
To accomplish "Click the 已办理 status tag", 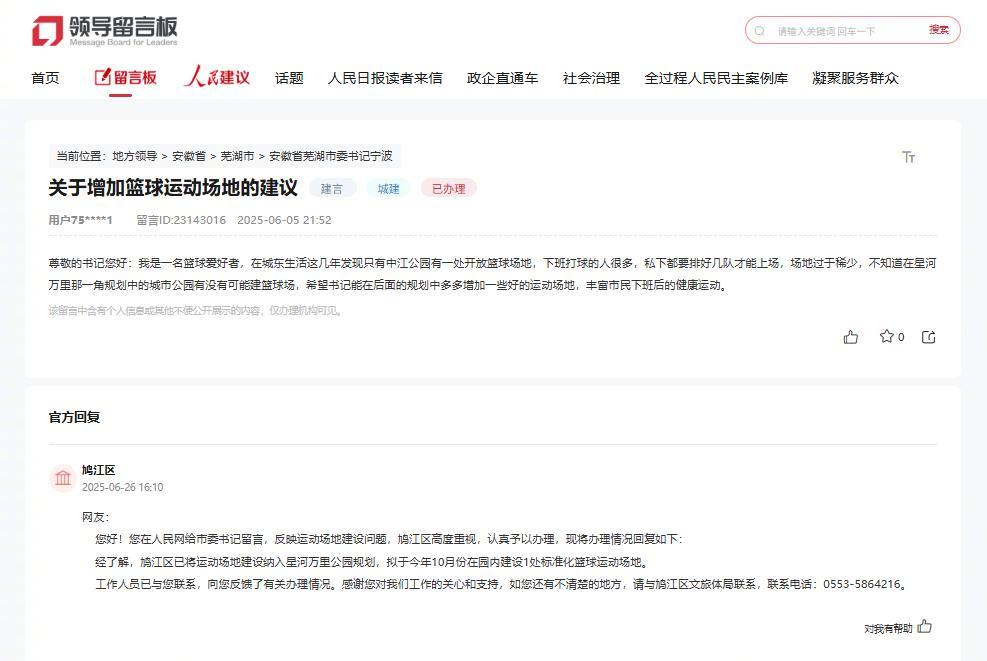I will (x=449, y=189).
